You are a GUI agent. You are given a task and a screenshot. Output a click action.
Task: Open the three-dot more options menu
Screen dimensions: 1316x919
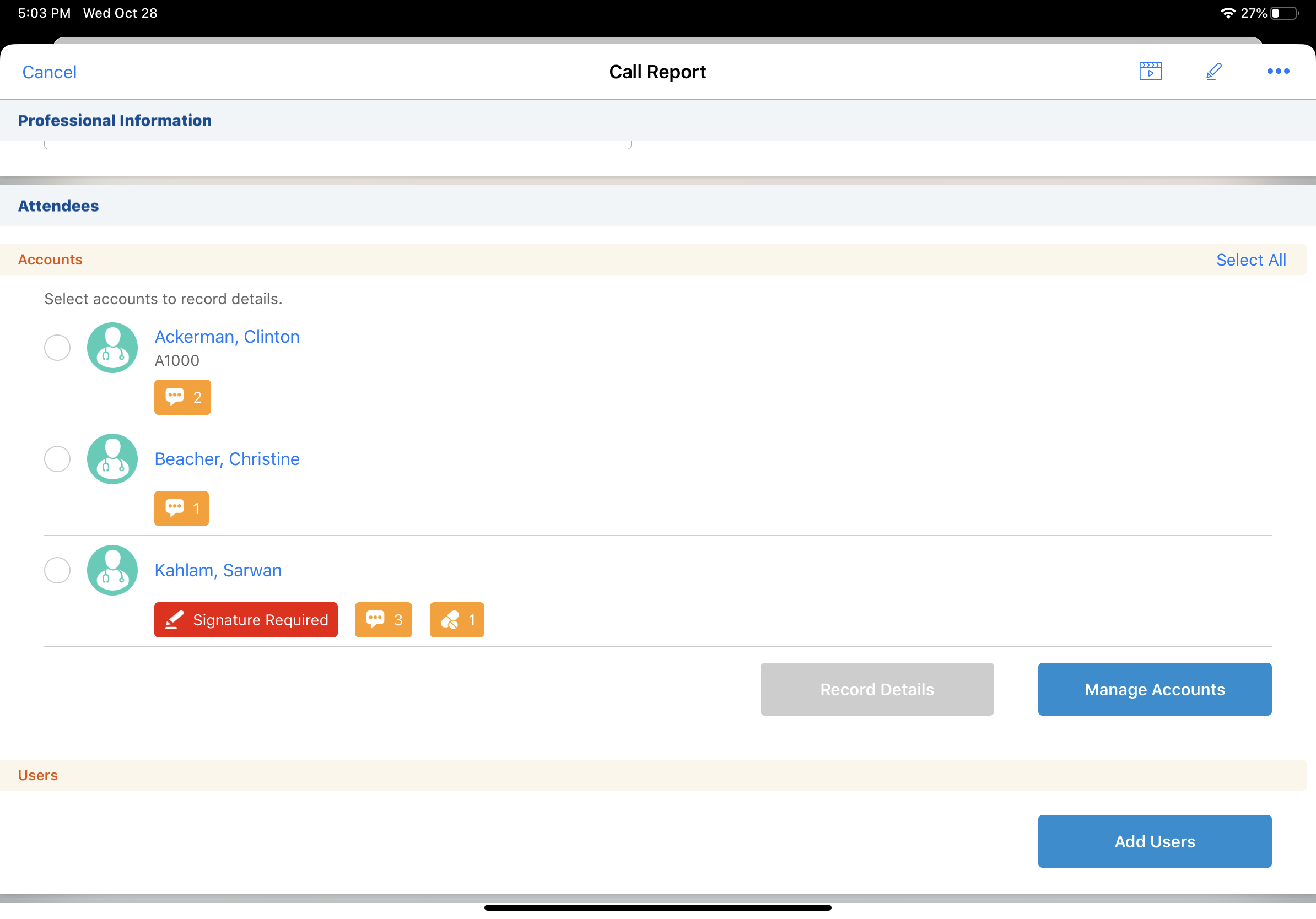(x=1277, y=72)
